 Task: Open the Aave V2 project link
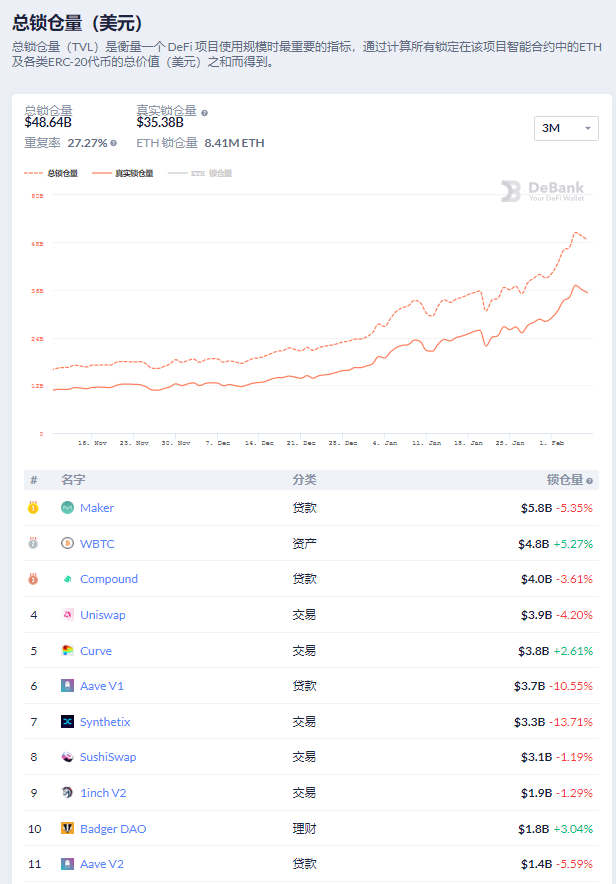(101, 864)
